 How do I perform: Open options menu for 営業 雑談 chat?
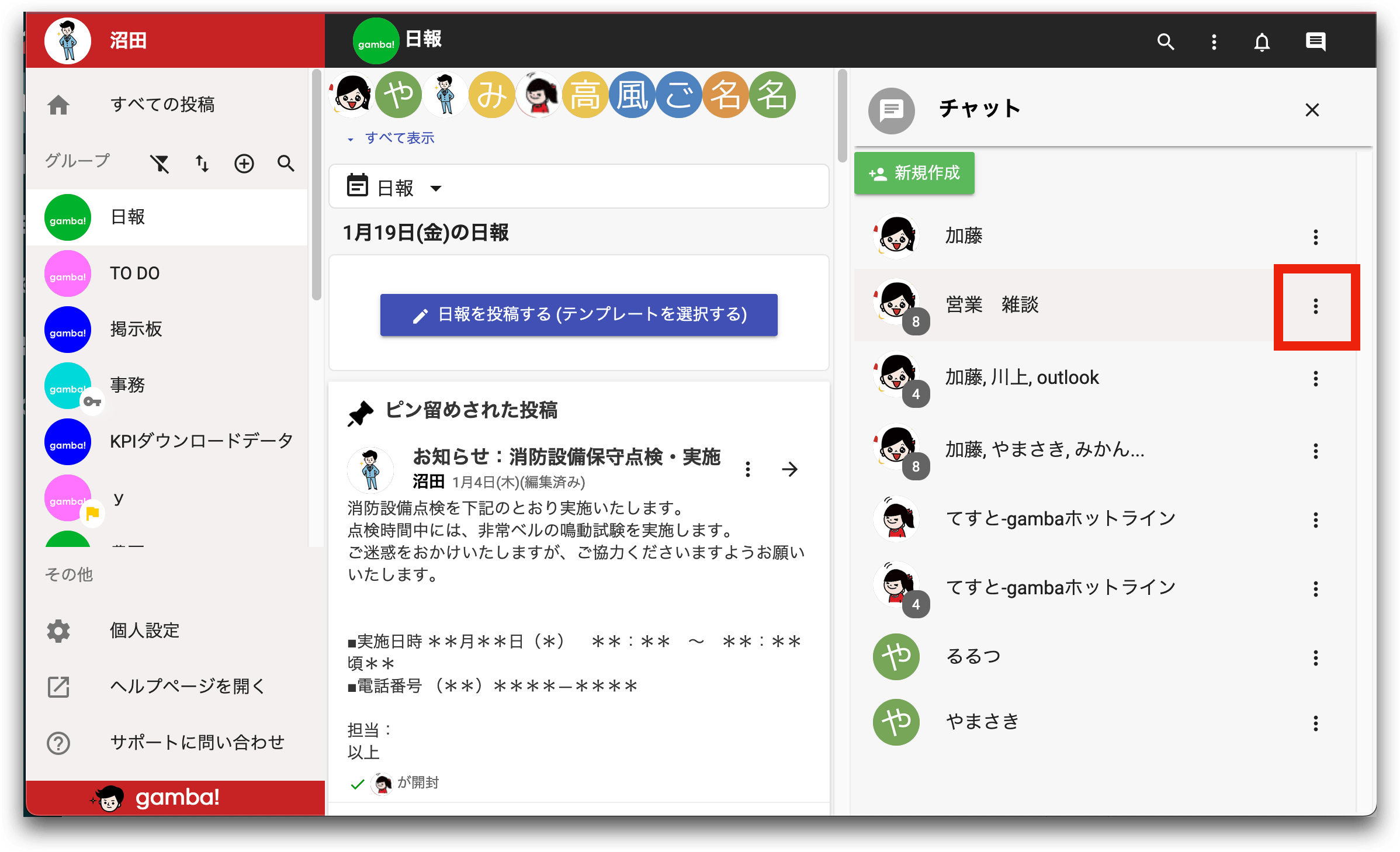1315,306
